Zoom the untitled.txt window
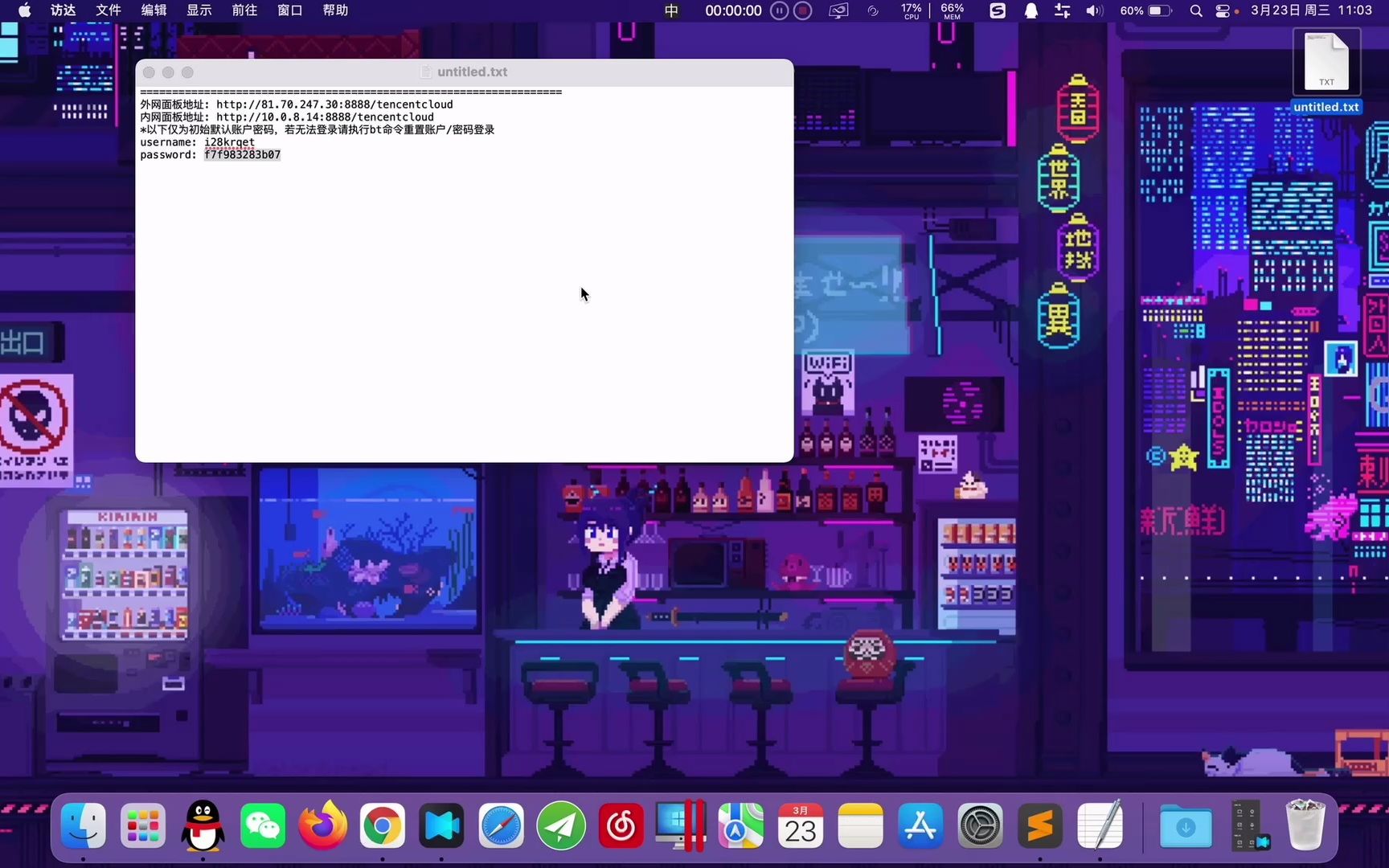Image resolution: width=1389 pixels, height=868 pixels. [187, 72]
